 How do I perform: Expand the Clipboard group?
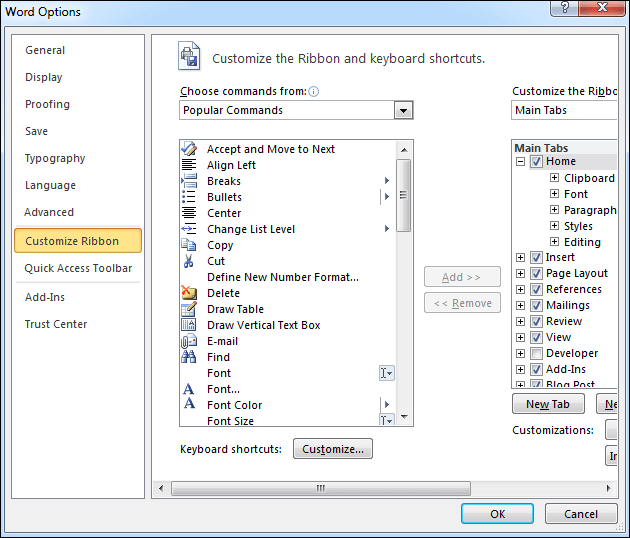pyautogui.click(x=554, y=178)
